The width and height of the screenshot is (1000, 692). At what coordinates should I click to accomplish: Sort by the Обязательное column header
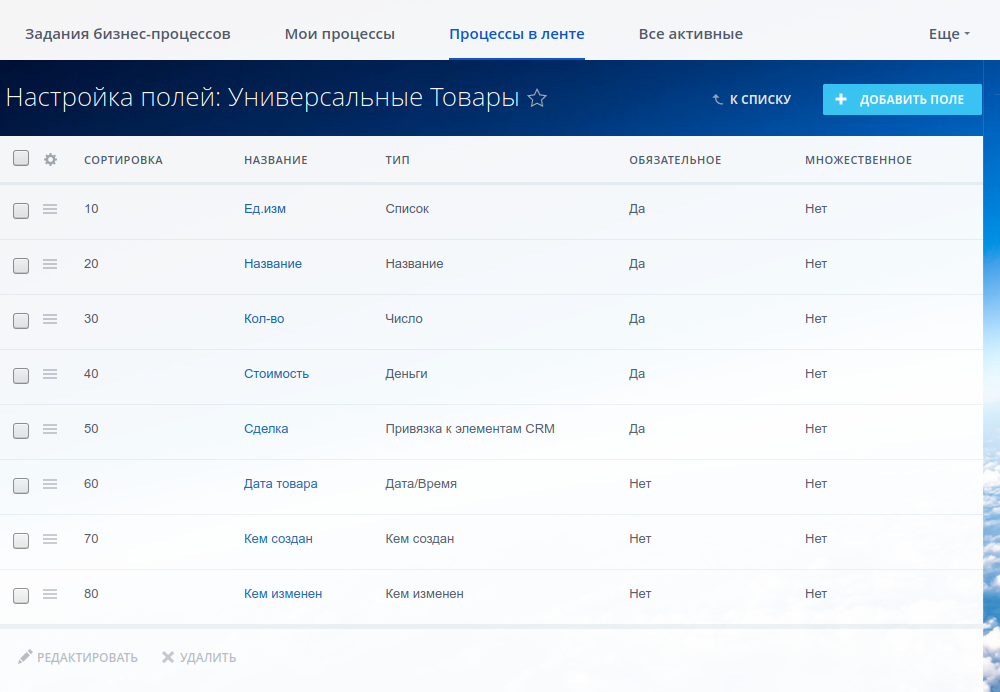(675, 160)
